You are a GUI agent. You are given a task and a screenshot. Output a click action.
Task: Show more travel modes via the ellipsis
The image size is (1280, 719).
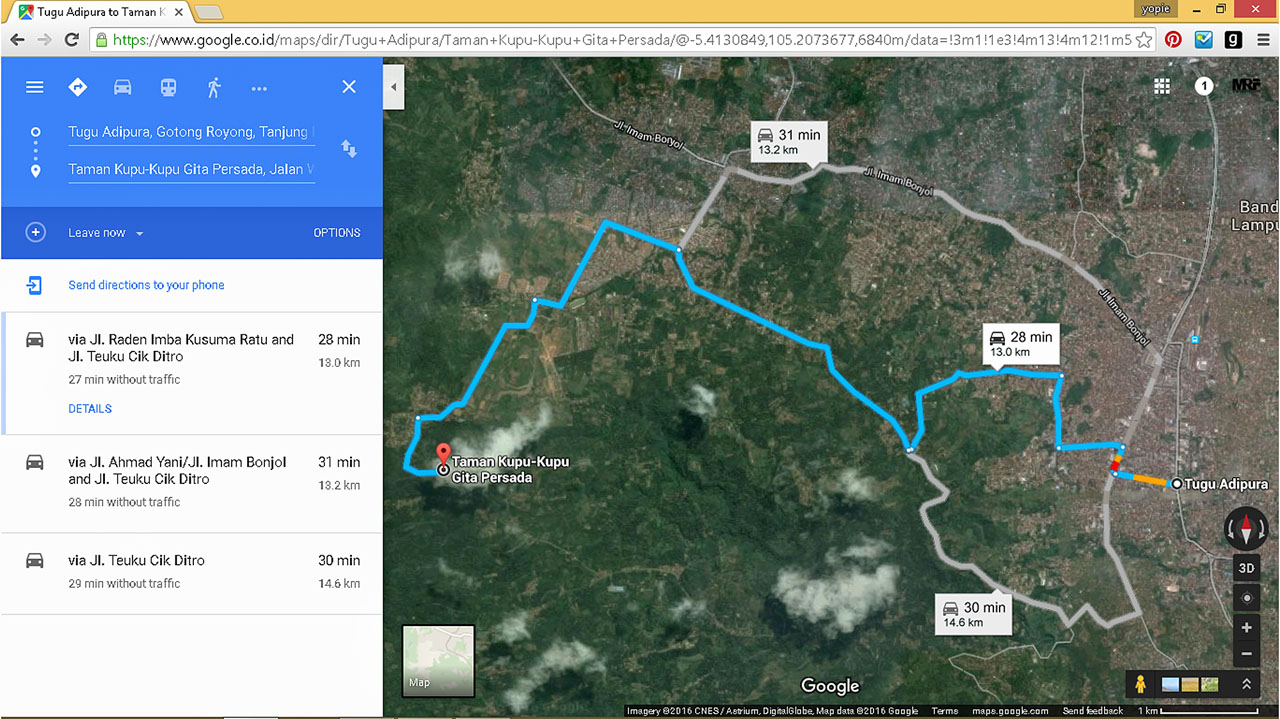point(259,88)
